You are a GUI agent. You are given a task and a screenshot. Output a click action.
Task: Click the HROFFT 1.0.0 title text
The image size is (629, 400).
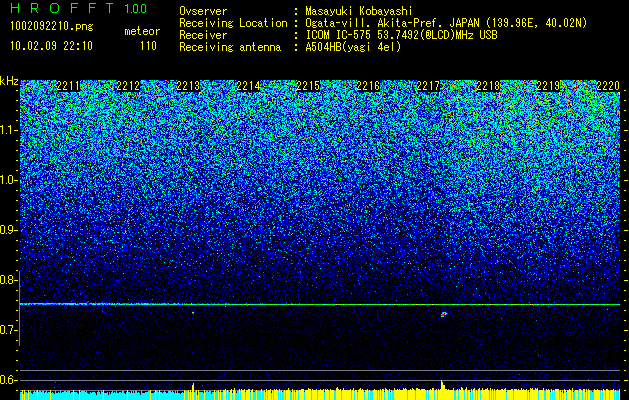click(x=78, y=8)
